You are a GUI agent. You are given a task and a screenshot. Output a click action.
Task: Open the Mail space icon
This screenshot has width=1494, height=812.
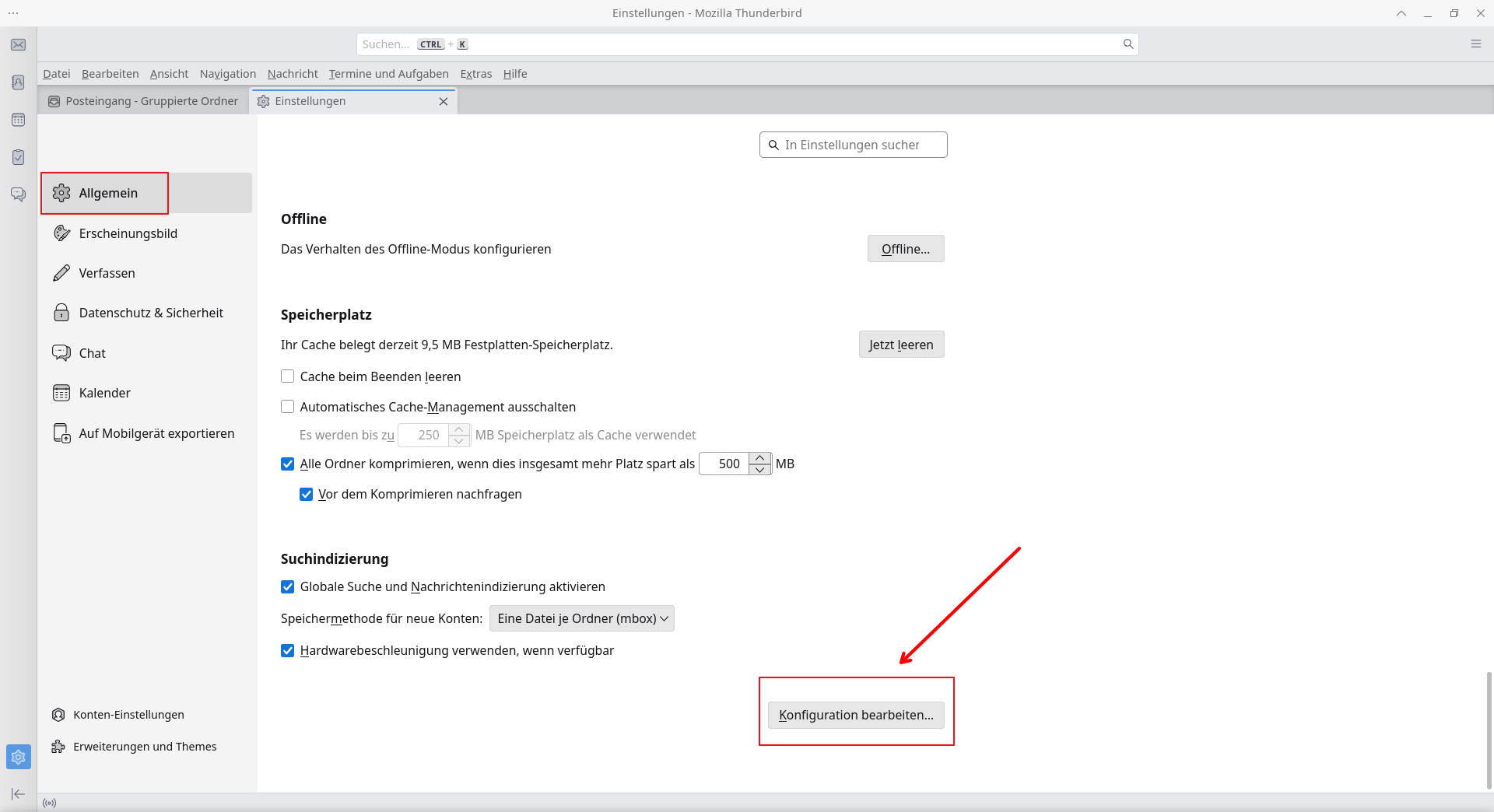pyautogui.click(x=18, y=45)
